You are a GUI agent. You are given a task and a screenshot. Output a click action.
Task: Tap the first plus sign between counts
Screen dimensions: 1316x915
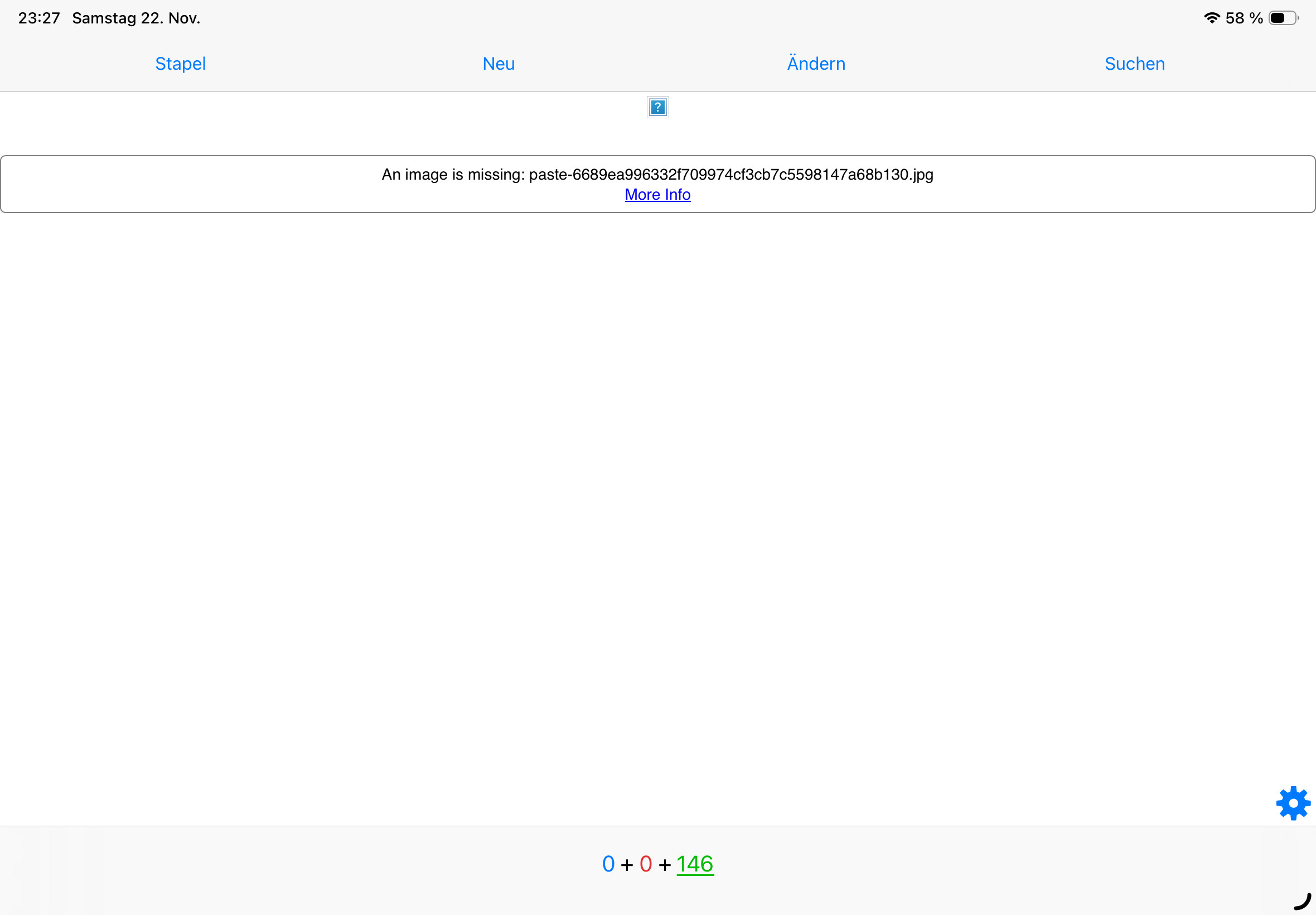point(627,865)
